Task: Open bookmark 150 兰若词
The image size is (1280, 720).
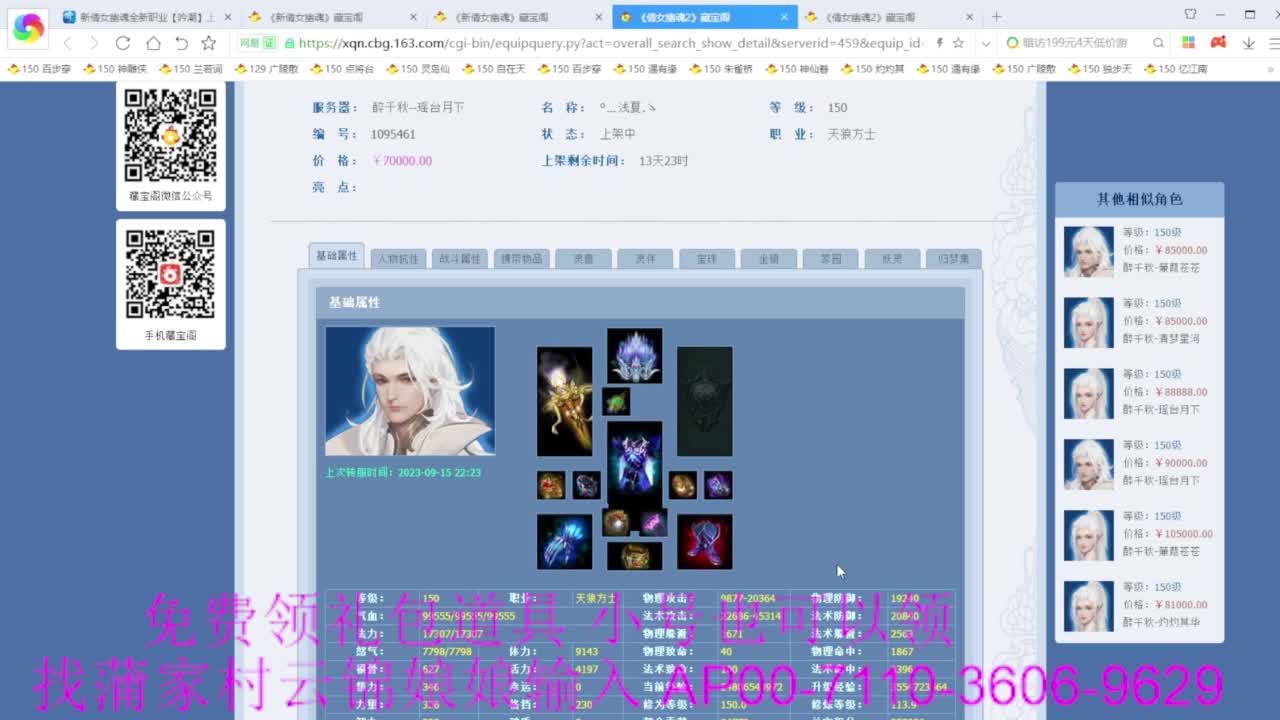Action: click(191, 69)
